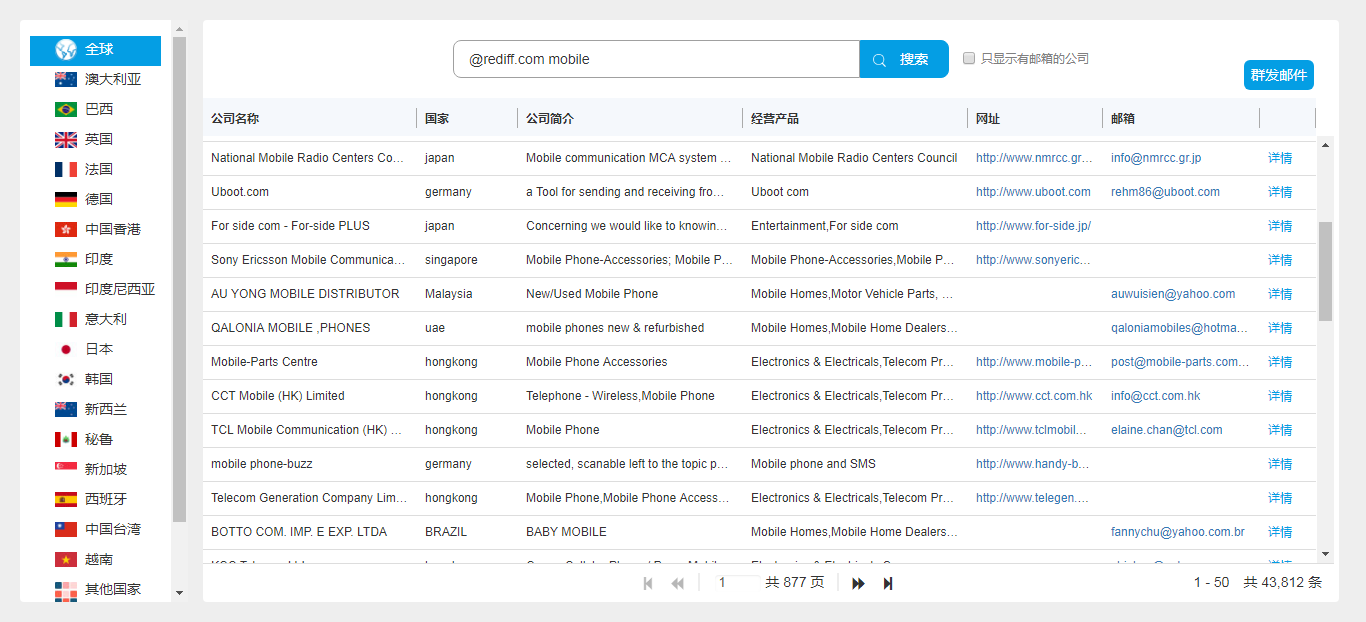Viewport: 1366px width, 622px height.
Task: Click the New Zealand flag icon
Action: pyautogui.click(x=66, y=409)
